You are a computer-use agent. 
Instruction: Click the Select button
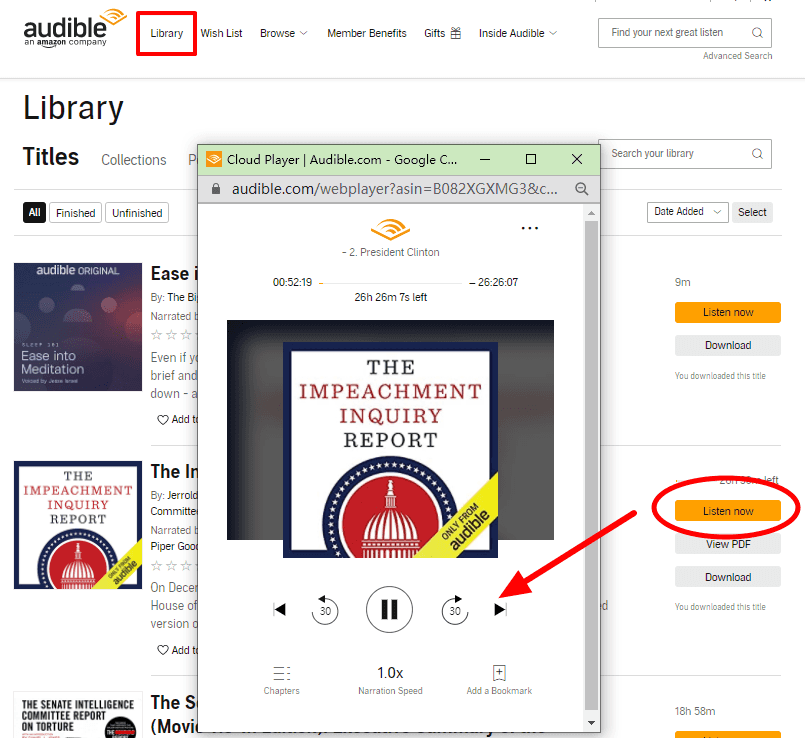click(752, 212)
